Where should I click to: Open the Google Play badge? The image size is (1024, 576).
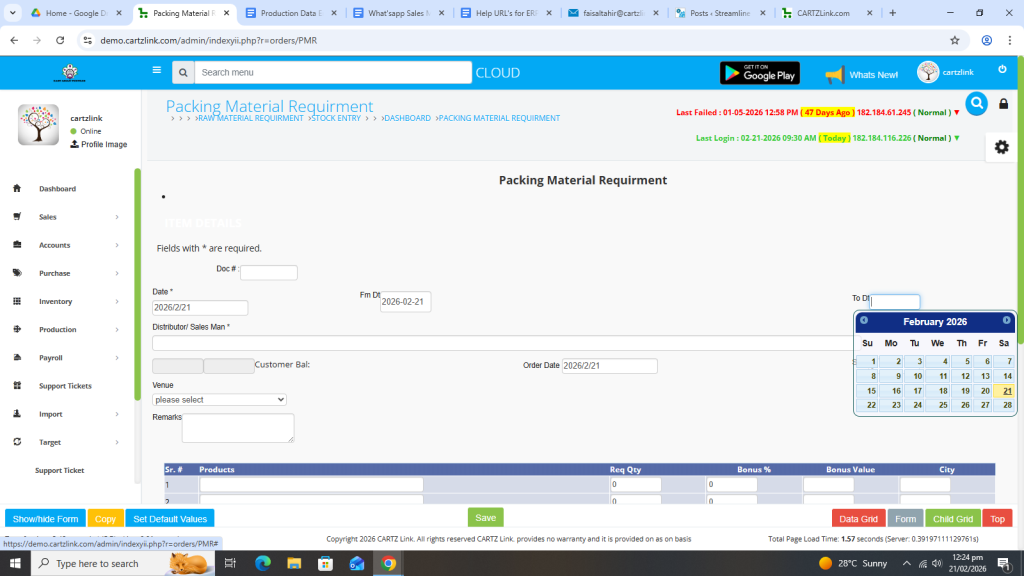click(760, 73)
